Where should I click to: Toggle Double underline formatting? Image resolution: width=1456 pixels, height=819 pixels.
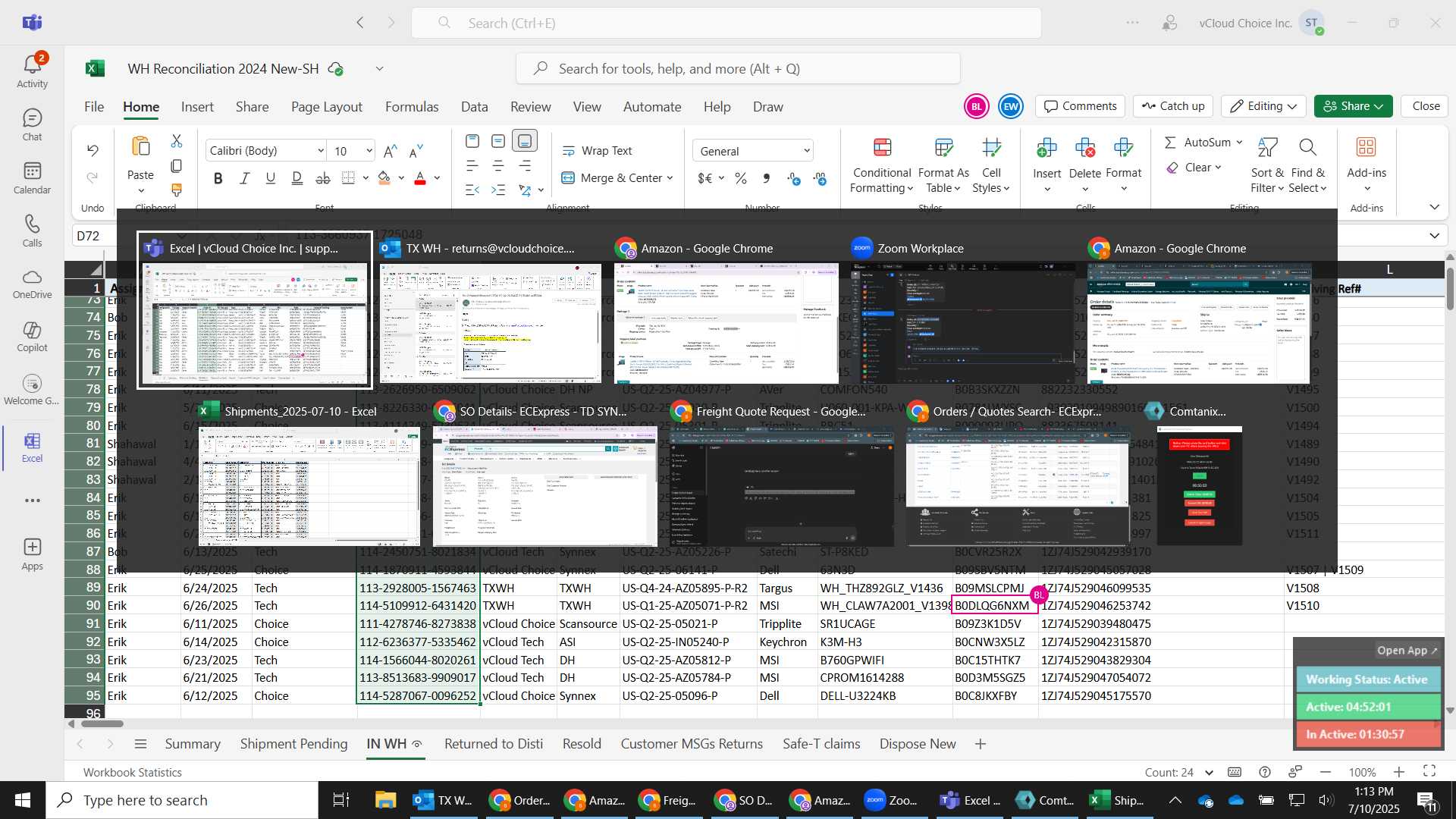[x=297, y=178]
